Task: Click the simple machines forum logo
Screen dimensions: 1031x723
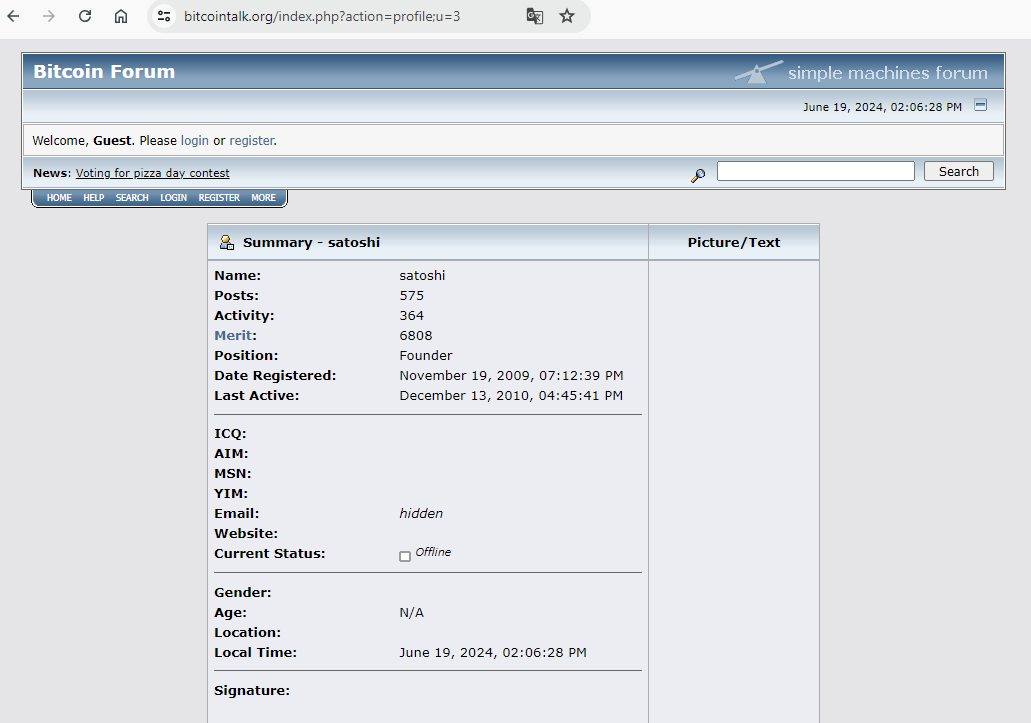Action: click(x=860, y=72)
